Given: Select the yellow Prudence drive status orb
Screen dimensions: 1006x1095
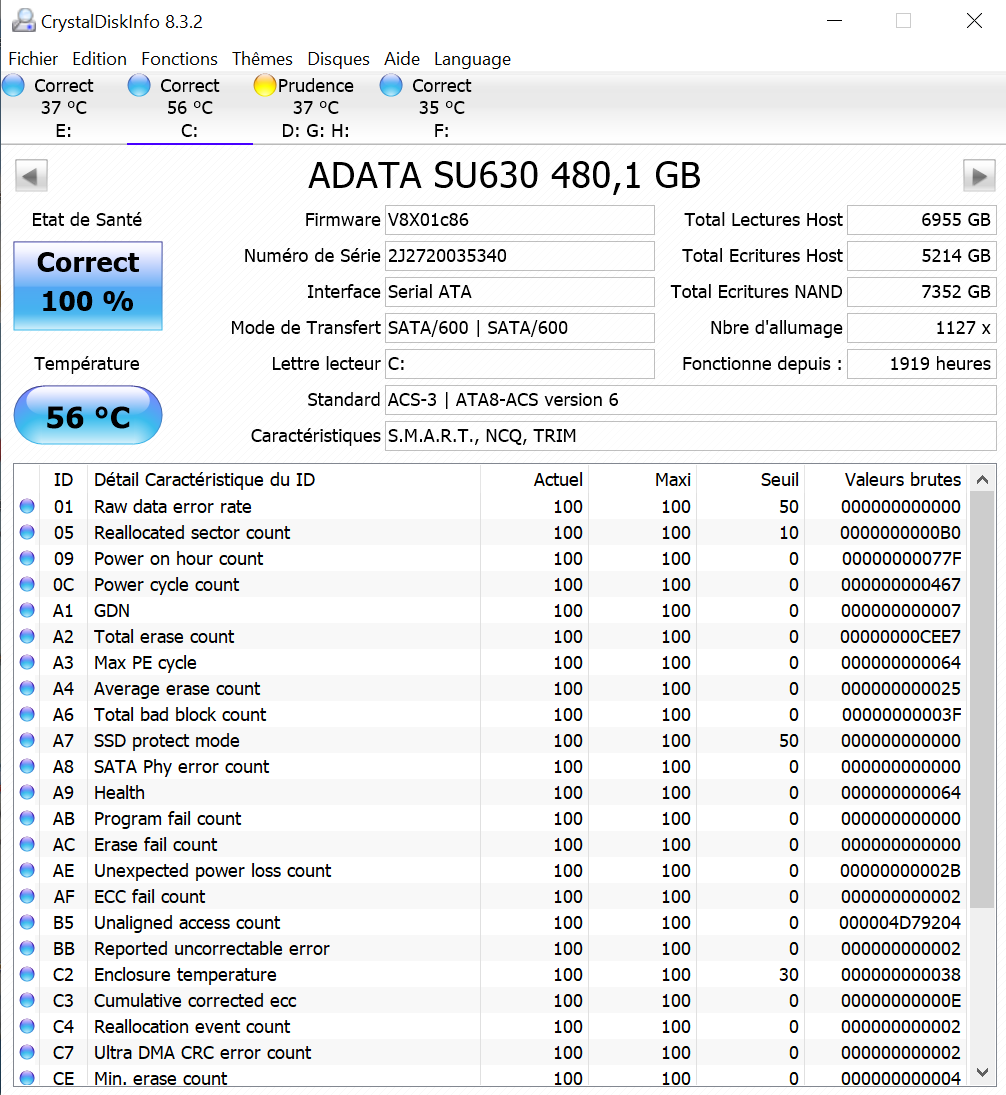Looking at the screenshot, I should (x=265, y=86).
